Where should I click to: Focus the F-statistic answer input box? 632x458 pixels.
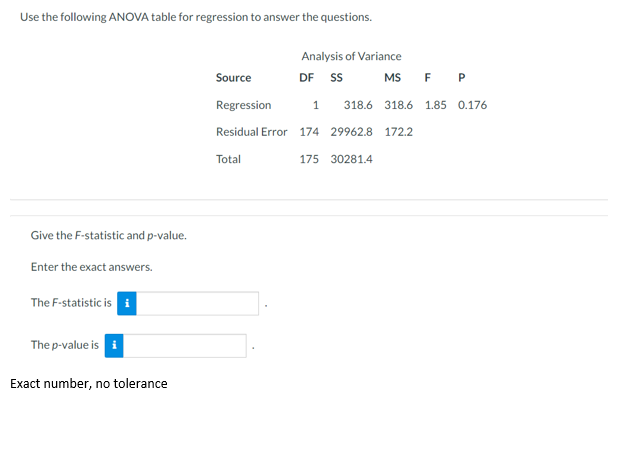pyautogui.click(x=198, y=303)
